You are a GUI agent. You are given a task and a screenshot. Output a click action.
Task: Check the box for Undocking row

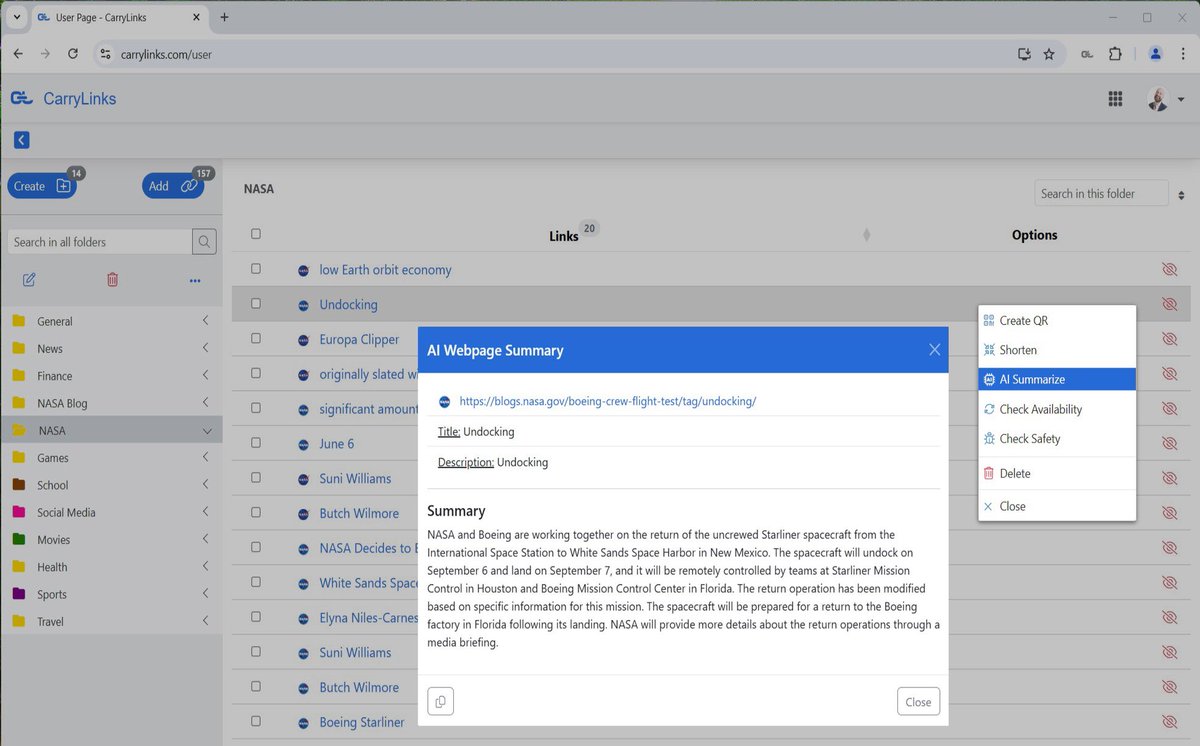pyautogui.click(x=256, y=303)
